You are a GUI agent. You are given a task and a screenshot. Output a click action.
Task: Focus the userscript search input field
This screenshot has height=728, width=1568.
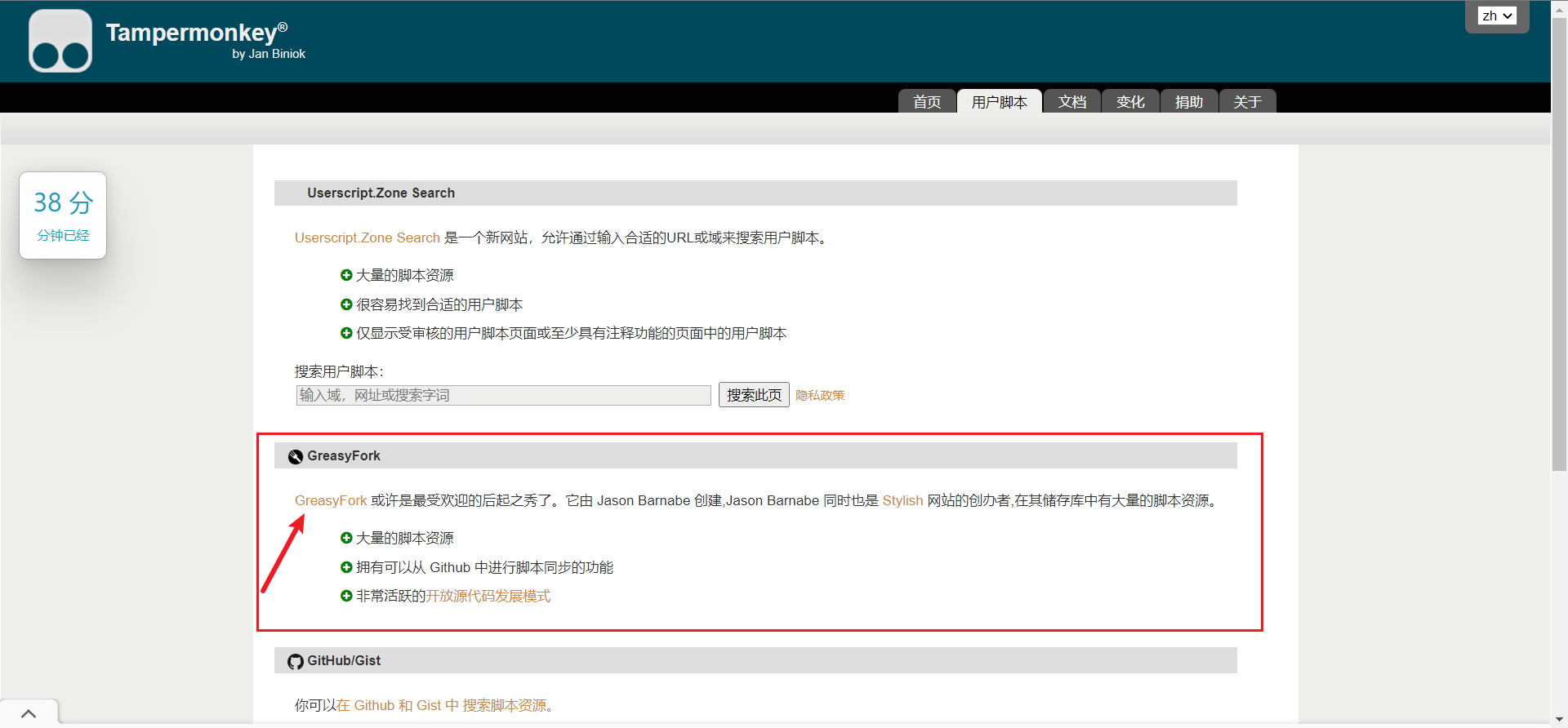click(503, 395)
